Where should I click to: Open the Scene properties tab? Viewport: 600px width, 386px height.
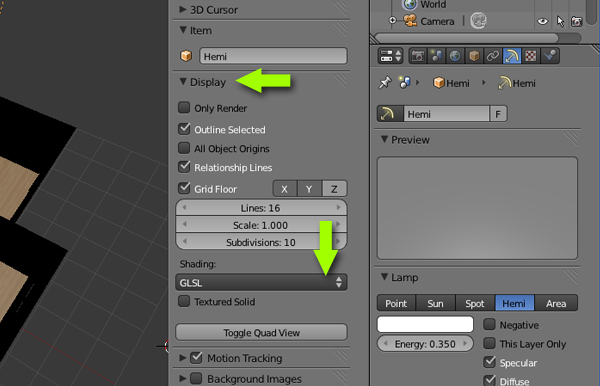[x=436, y=56]
